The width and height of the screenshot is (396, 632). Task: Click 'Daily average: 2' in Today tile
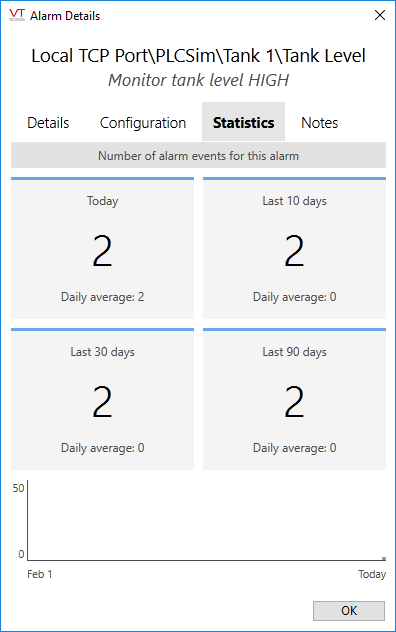(102, 297)
